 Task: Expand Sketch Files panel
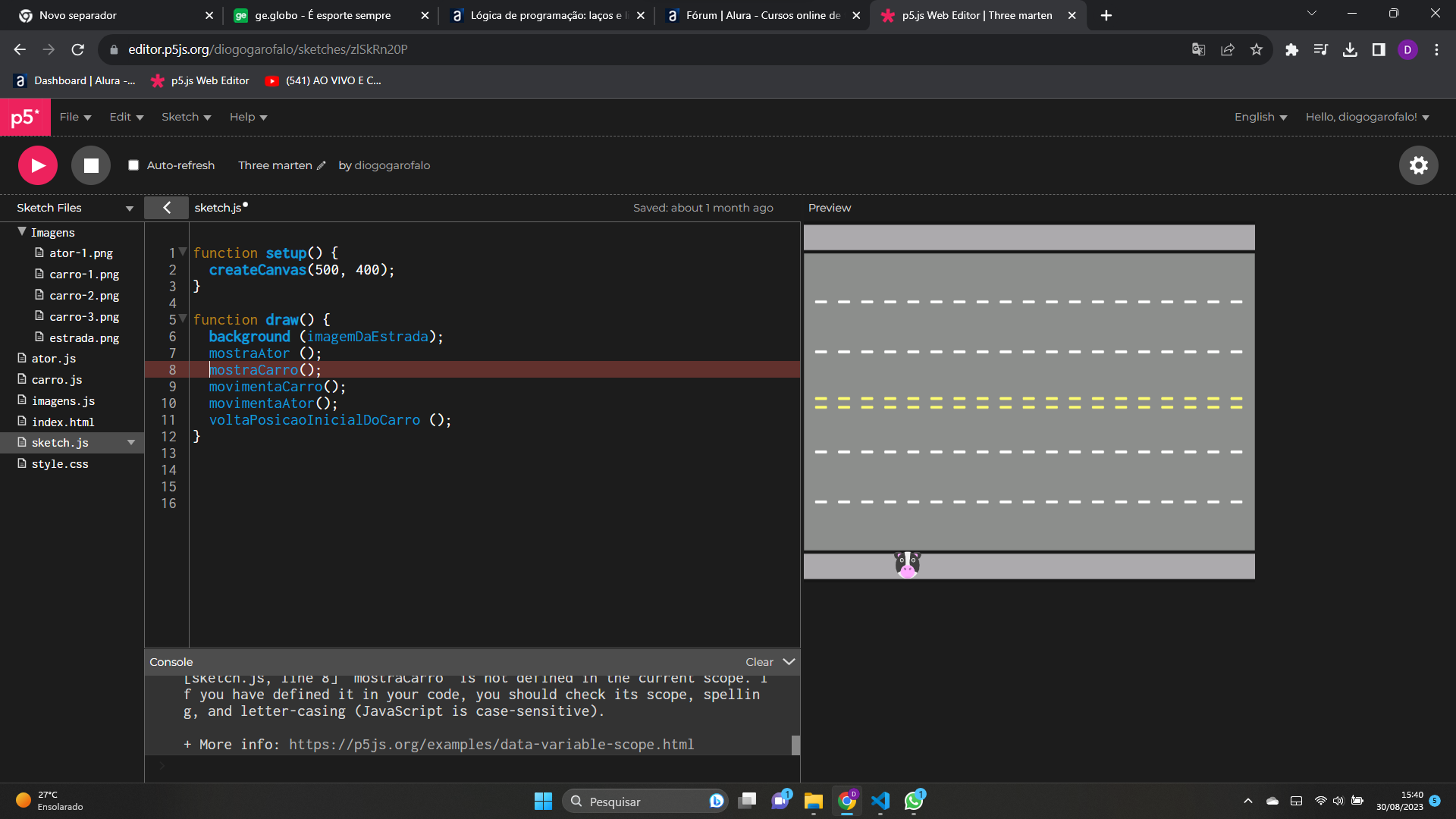(128, 207)
